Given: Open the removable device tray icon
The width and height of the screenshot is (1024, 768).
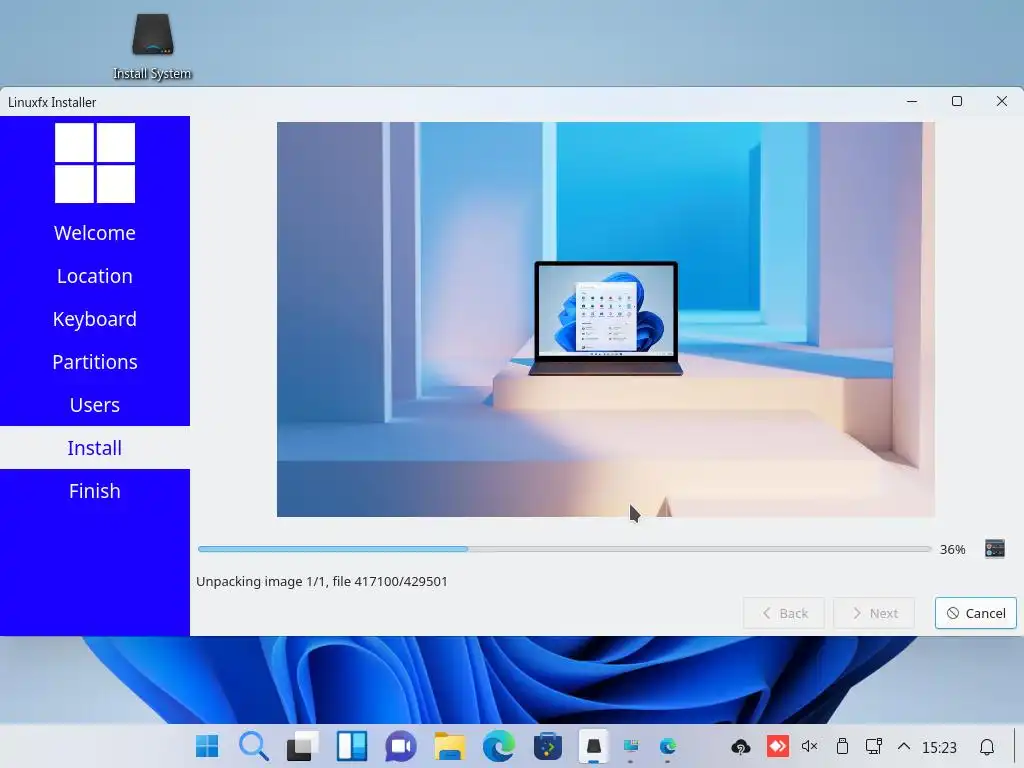Looking at the screenshot, I should coord(842,746).
